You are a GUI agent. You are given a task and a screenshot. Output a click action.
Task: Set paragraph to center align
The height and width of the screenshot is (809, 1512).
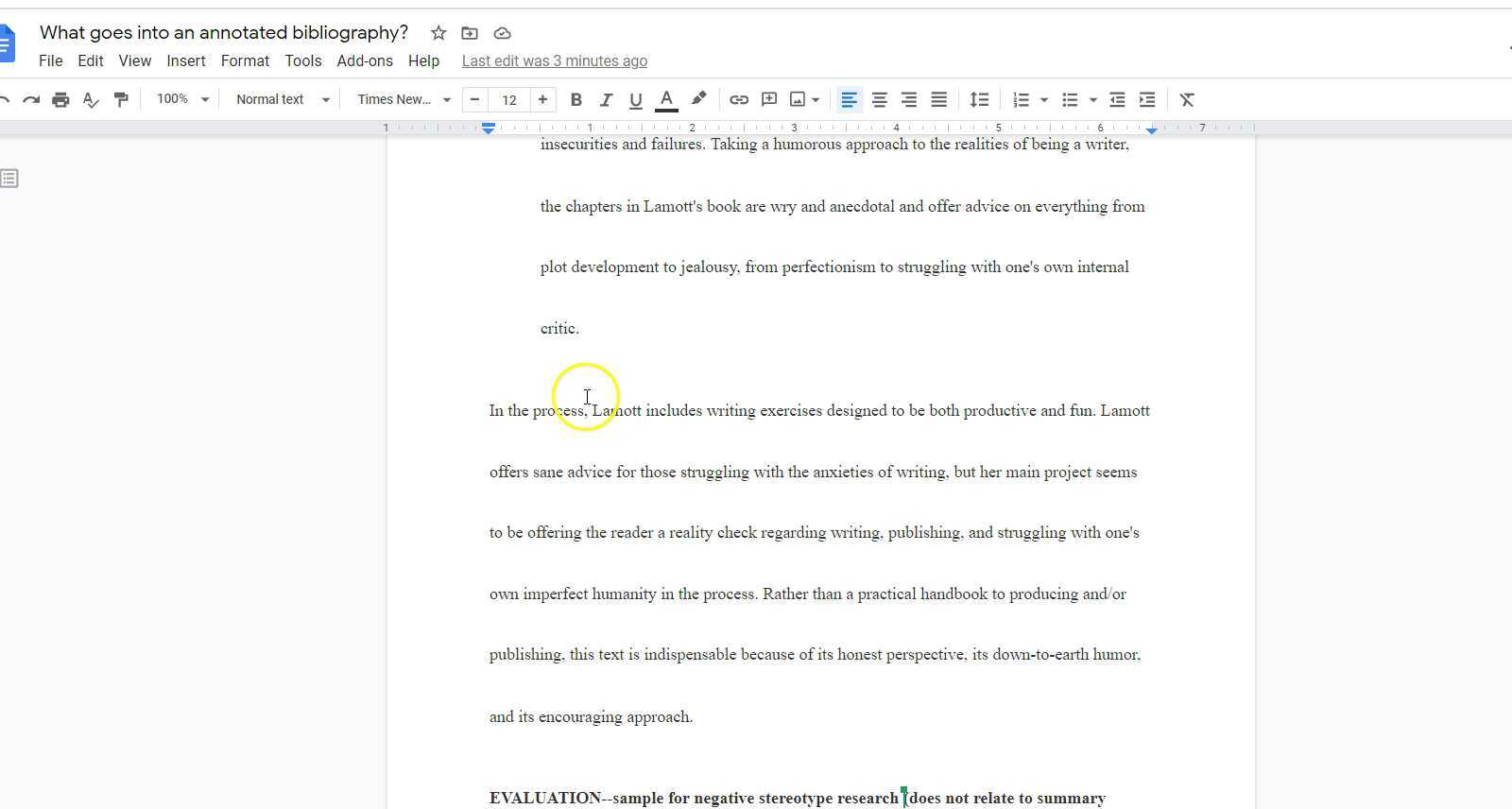879,99
